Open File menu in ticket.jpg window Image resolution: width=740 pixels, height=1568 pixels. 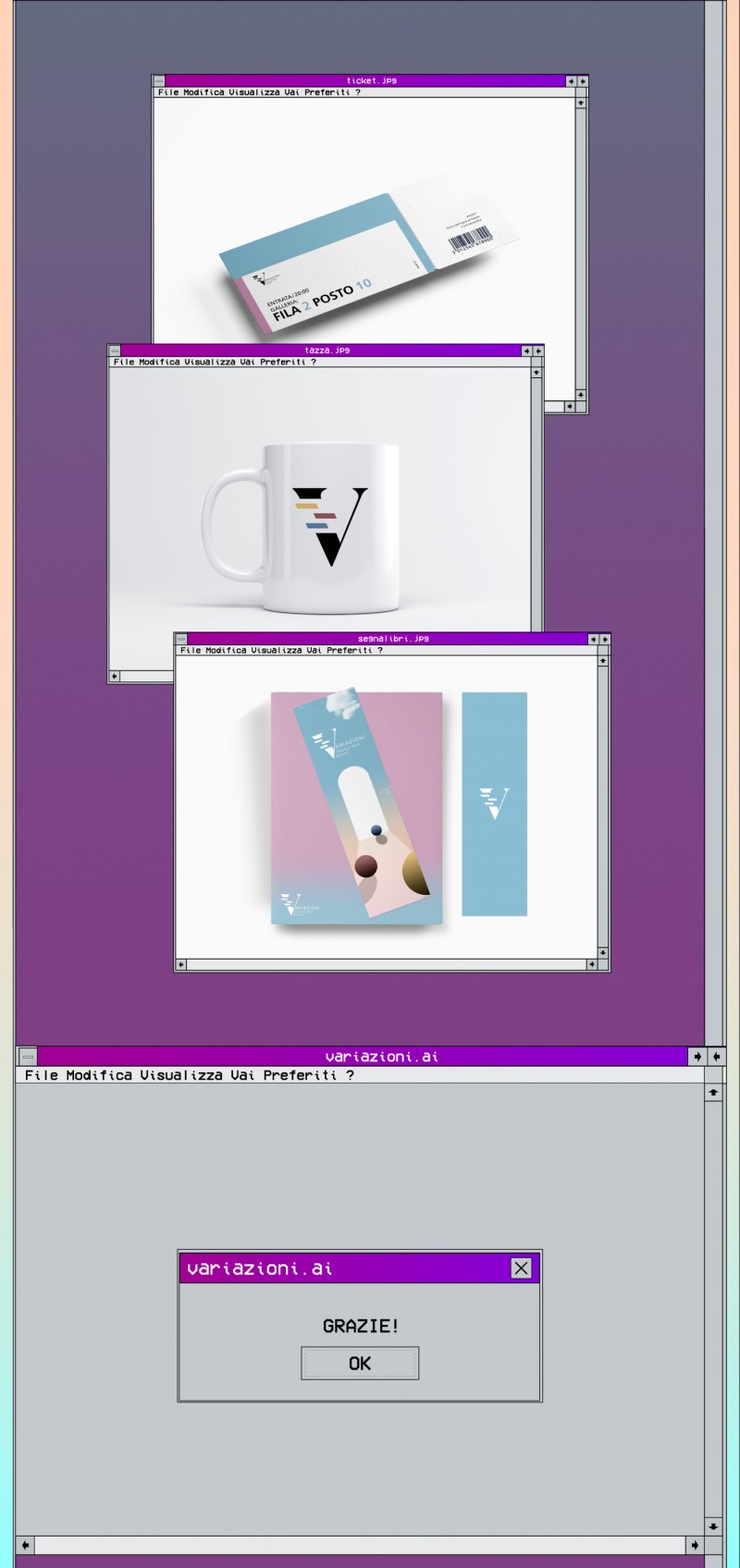click(168, 92)
